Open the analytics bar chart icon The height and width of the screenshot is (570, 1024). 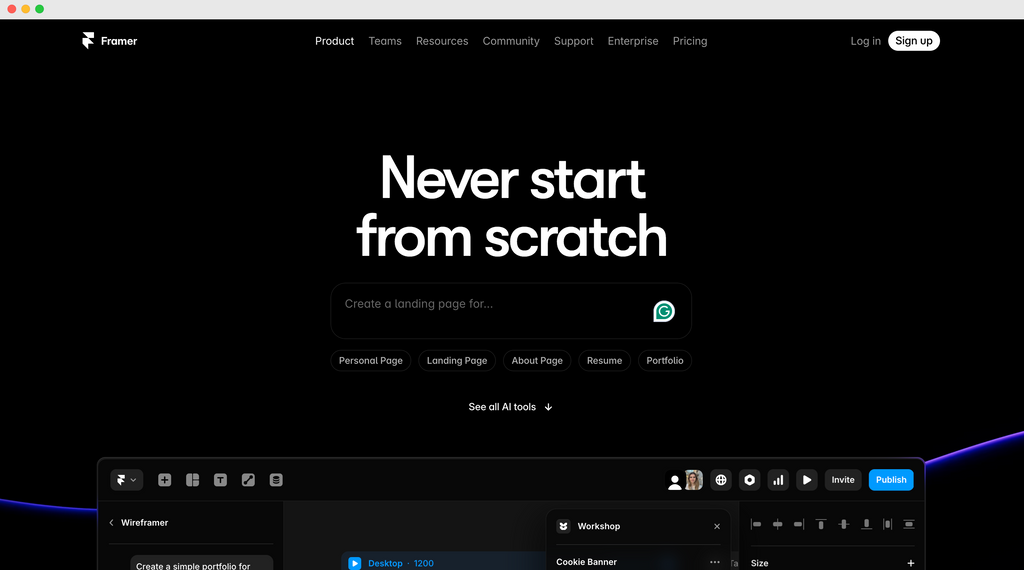(778, 480)
